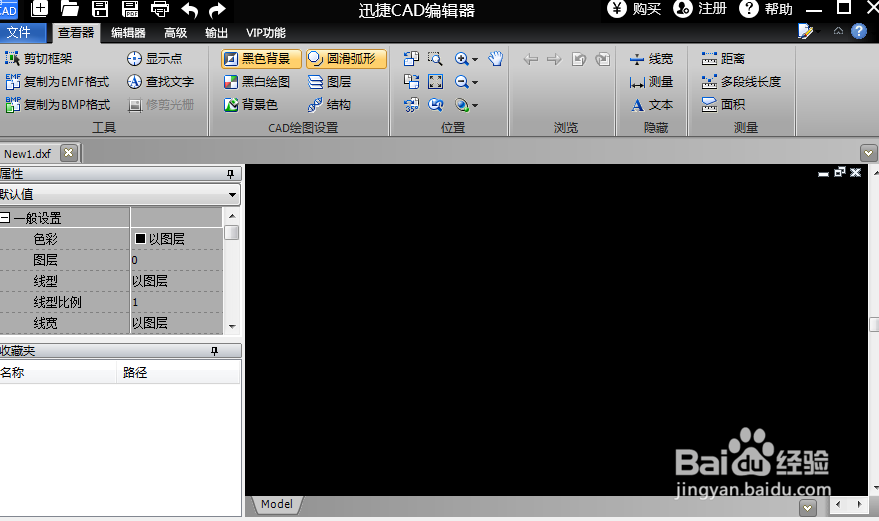Toggle 黑色背景 black background
Image resolution: width=879 pixels, height=521 pixels.
261,58
